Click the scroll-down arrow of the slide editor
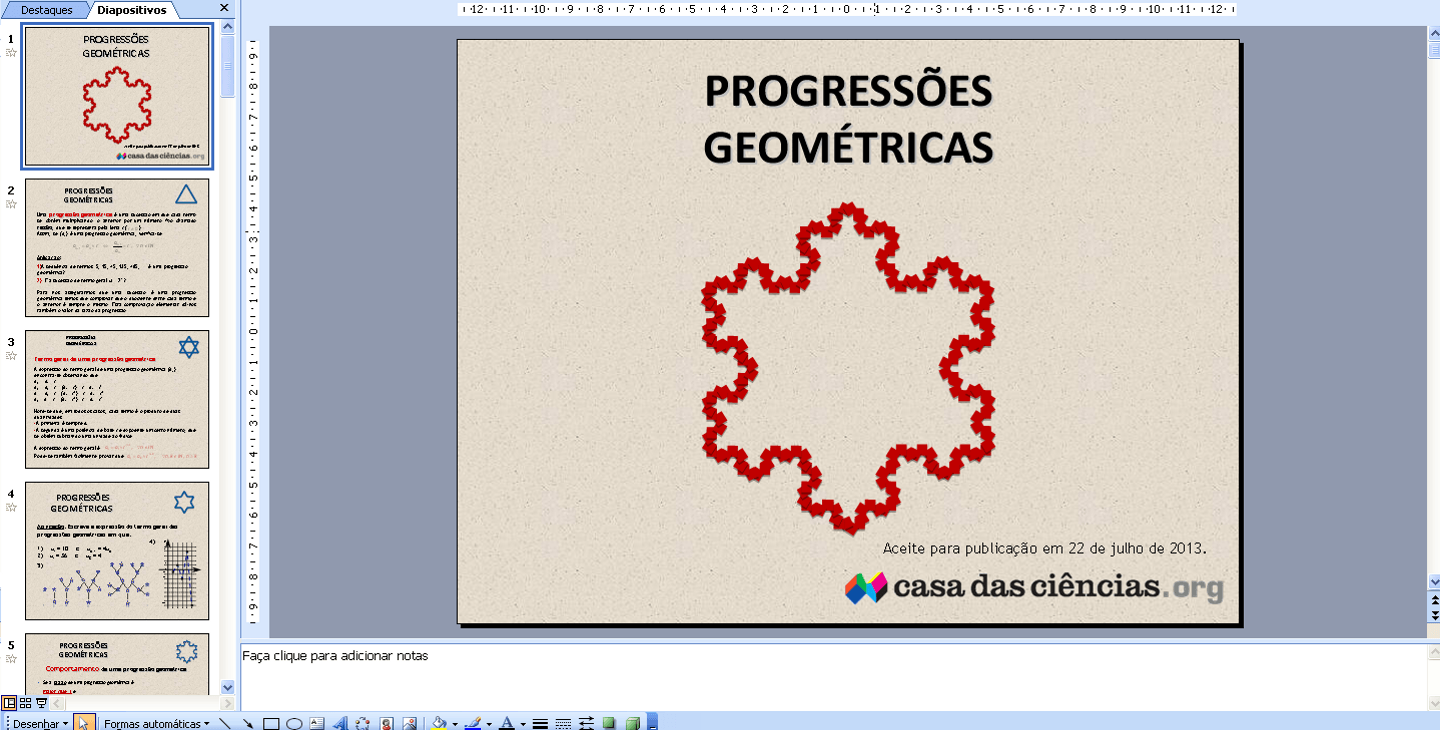 pyautogui.click(x=1433, y=582)
